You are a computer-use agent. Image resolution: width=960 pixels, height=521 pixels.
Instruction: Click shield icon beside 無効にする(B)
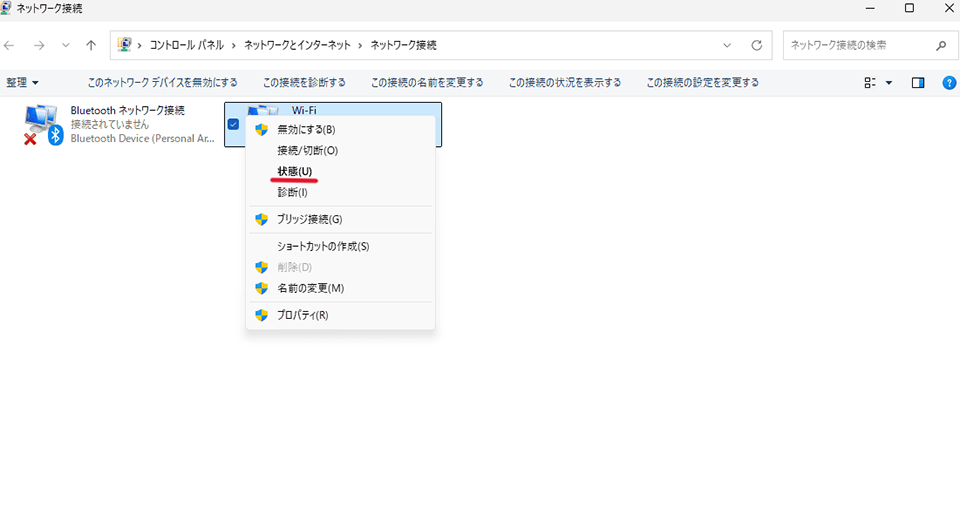click(x=261, y=130)
